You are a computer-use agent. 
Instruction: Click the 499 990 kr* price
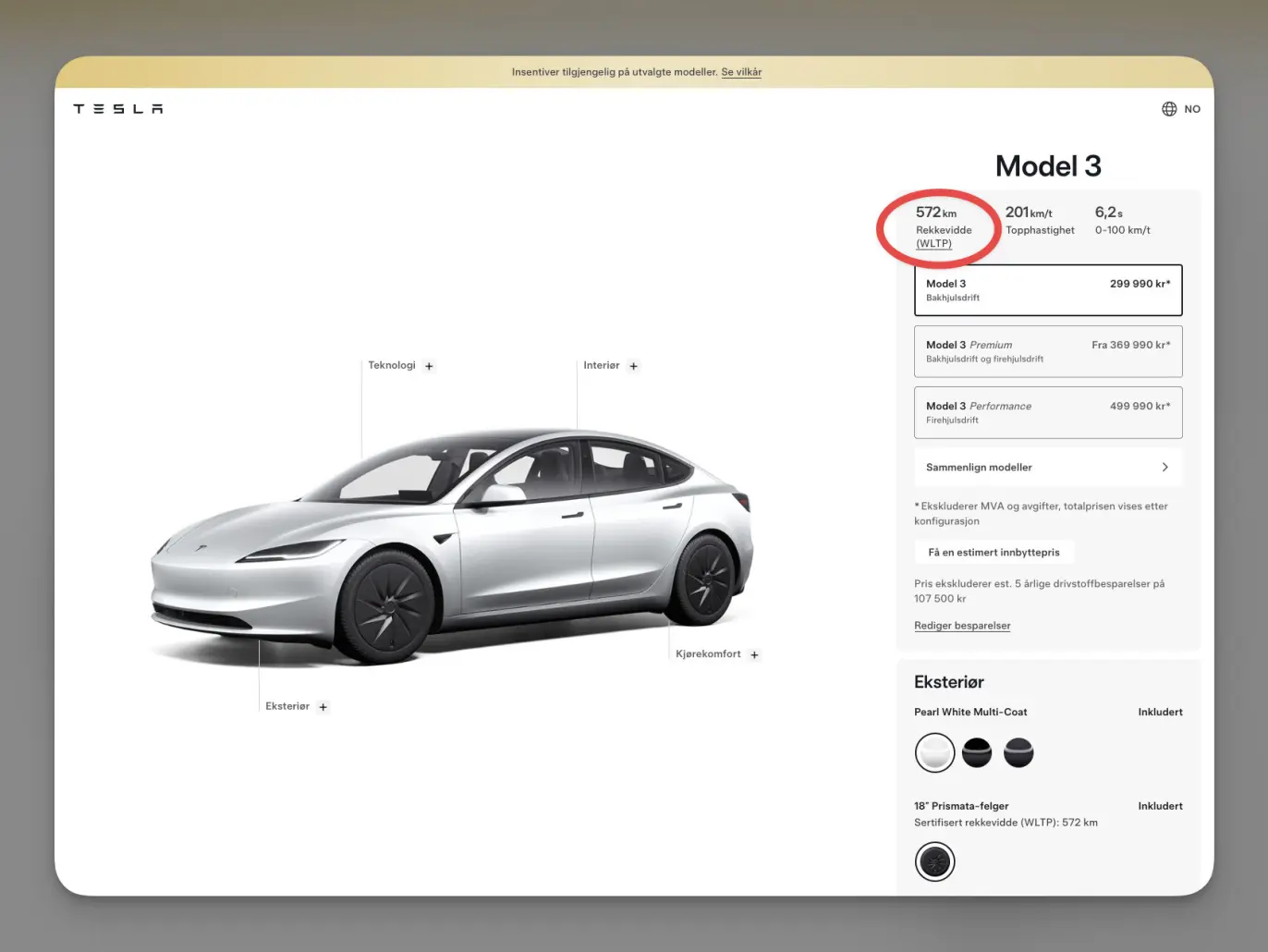(x=1140, y=406)
